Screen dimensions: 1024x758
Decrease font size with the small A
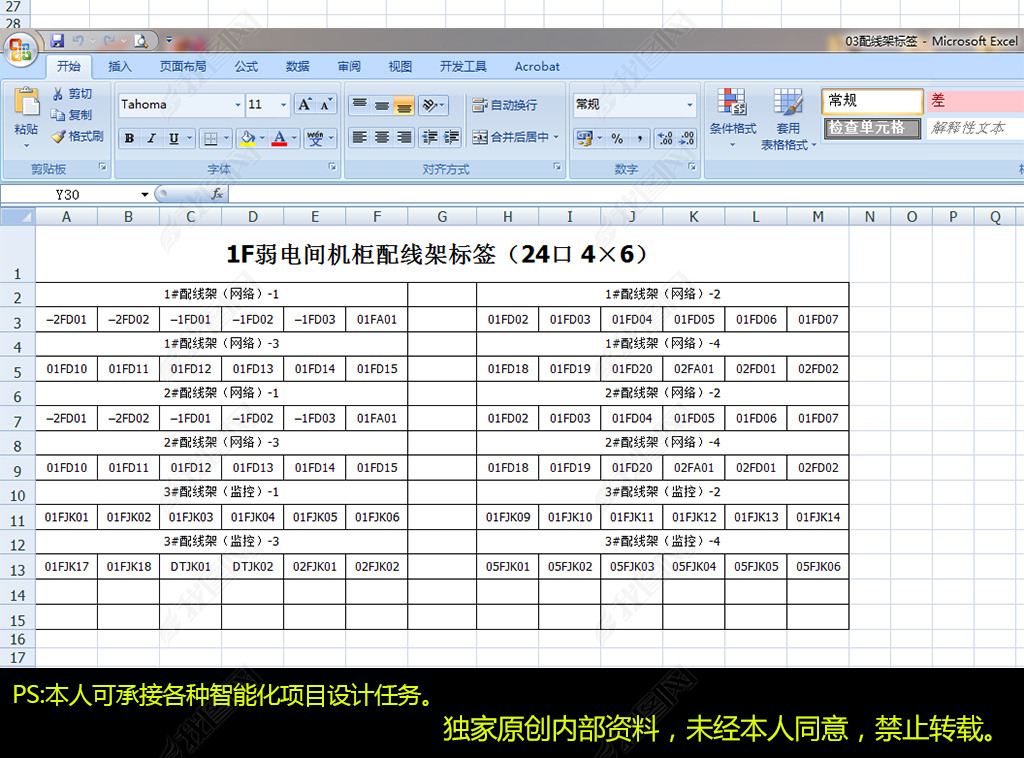click(x=325, y=104)
